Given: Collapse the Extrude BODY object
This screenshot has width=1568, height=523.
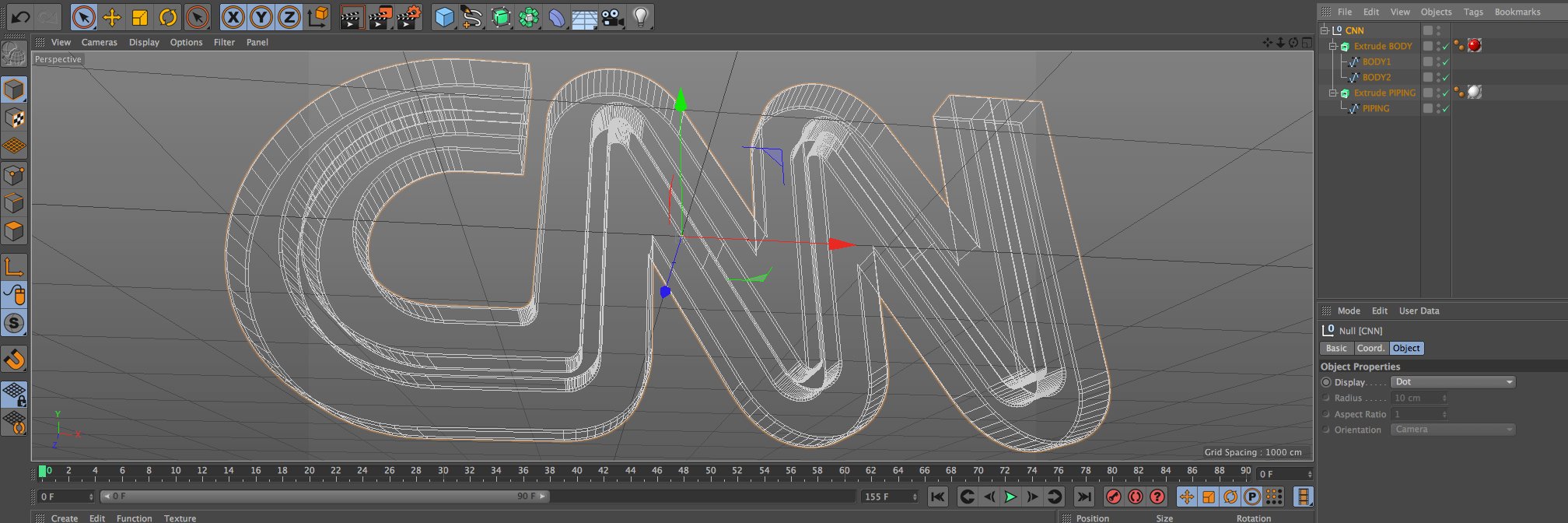Looking at the screenshot, I should [x=1332, y=46].
